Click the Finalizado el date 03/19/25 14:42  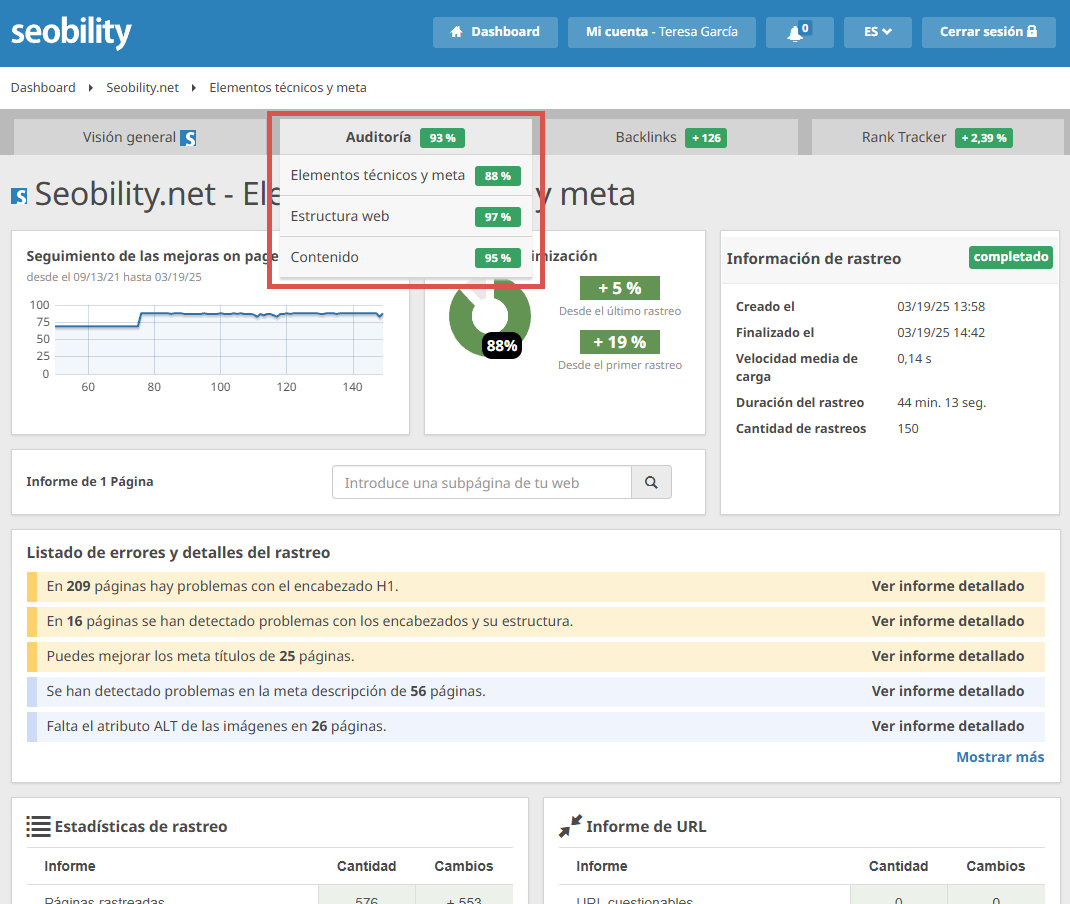coord(941,332)
